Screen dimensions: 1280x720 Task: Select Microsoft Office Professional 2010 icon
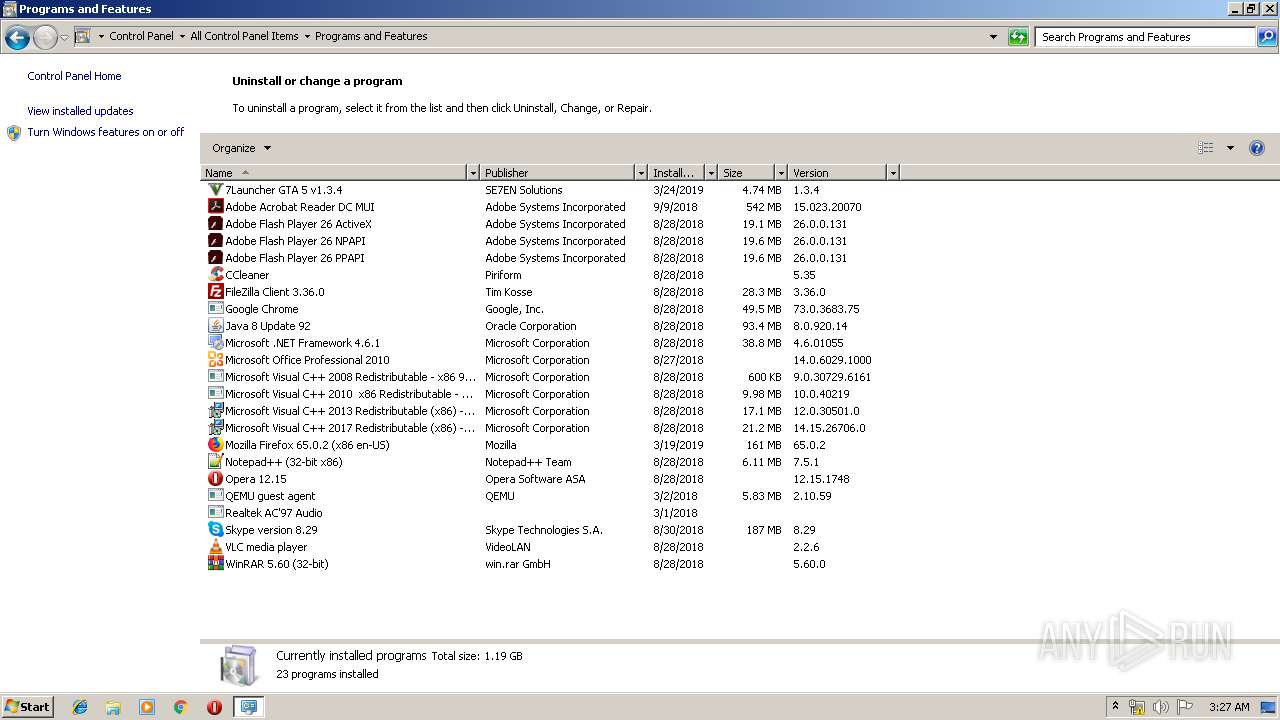215,360
